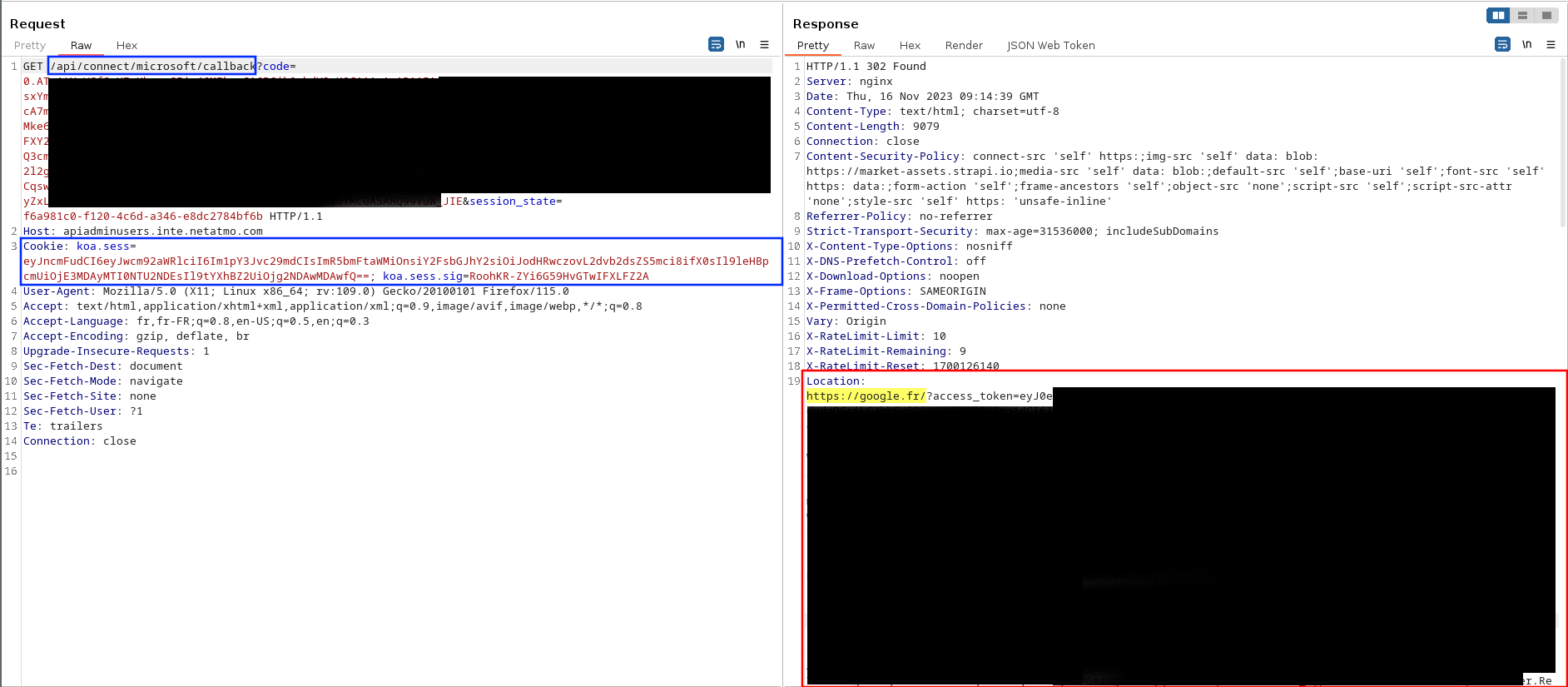Open the Hex tab in Response

(910, 46)
